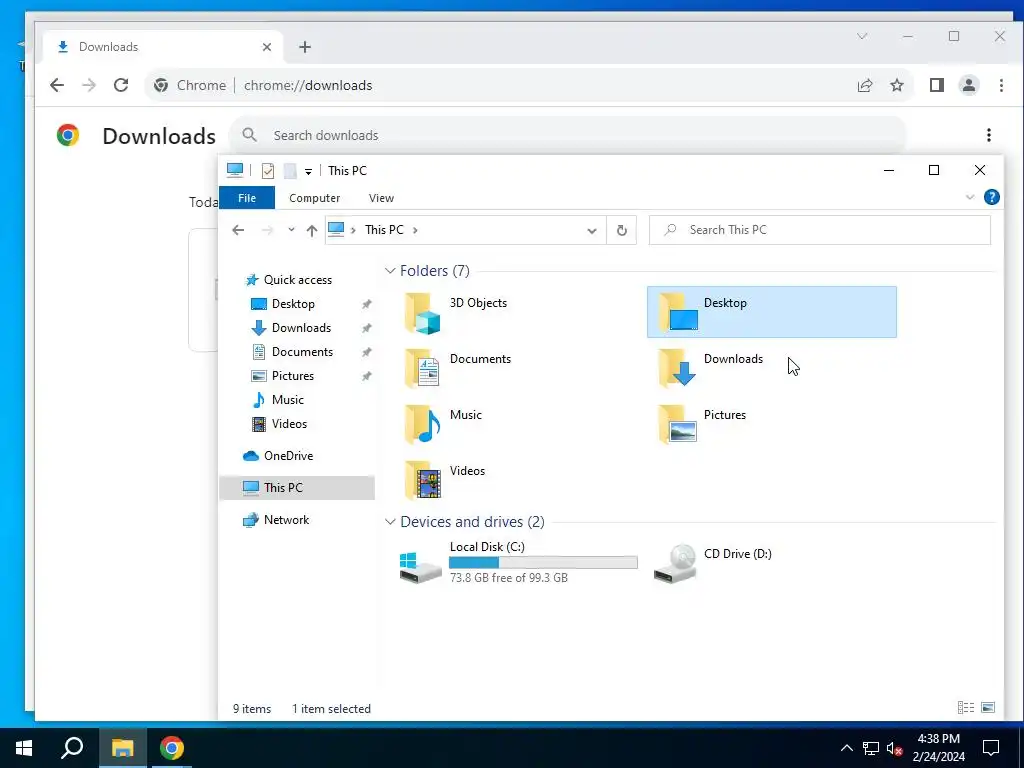Open the Chrome profile menu

coord(968,85)
